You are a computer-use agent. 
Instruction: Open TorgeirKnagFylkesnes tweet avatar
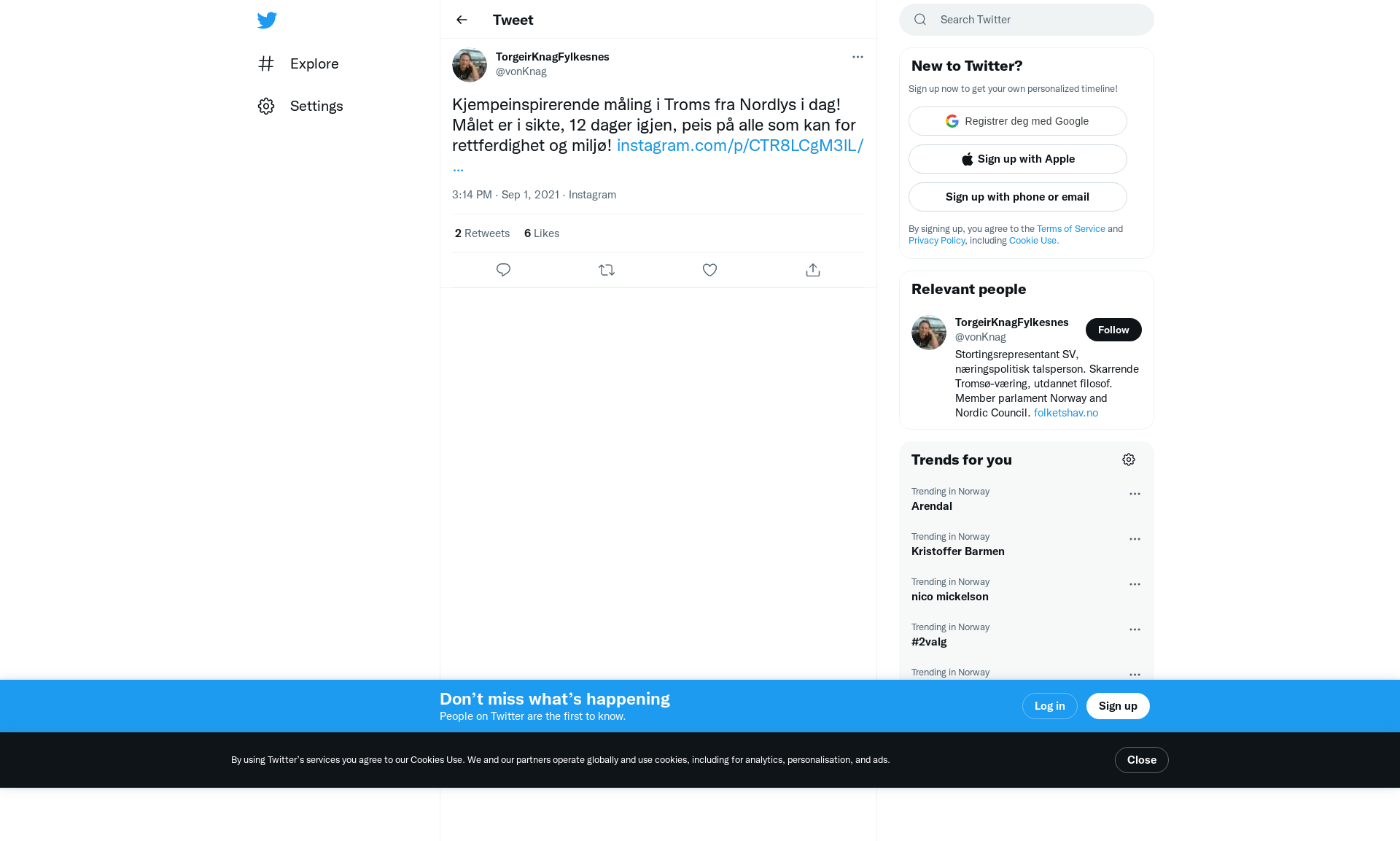click(x=470, y=65)
